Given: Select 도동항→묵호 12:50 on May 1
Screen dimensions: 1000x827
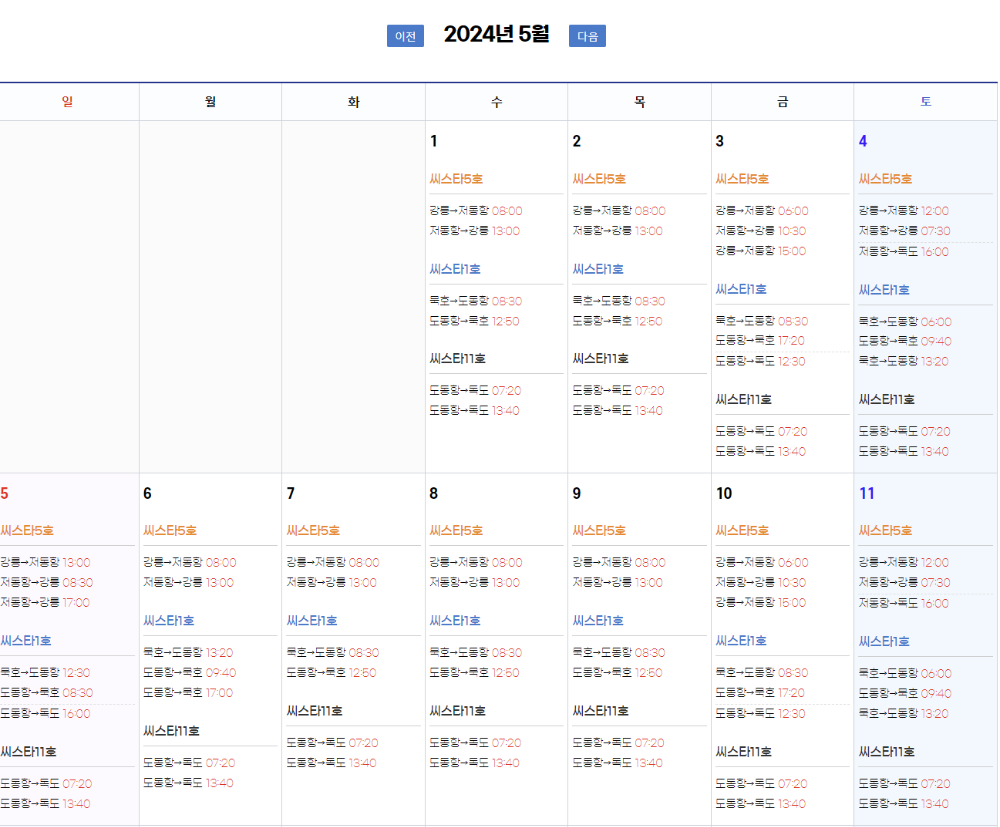Looking at the screenshot, I should pos(474,321).
